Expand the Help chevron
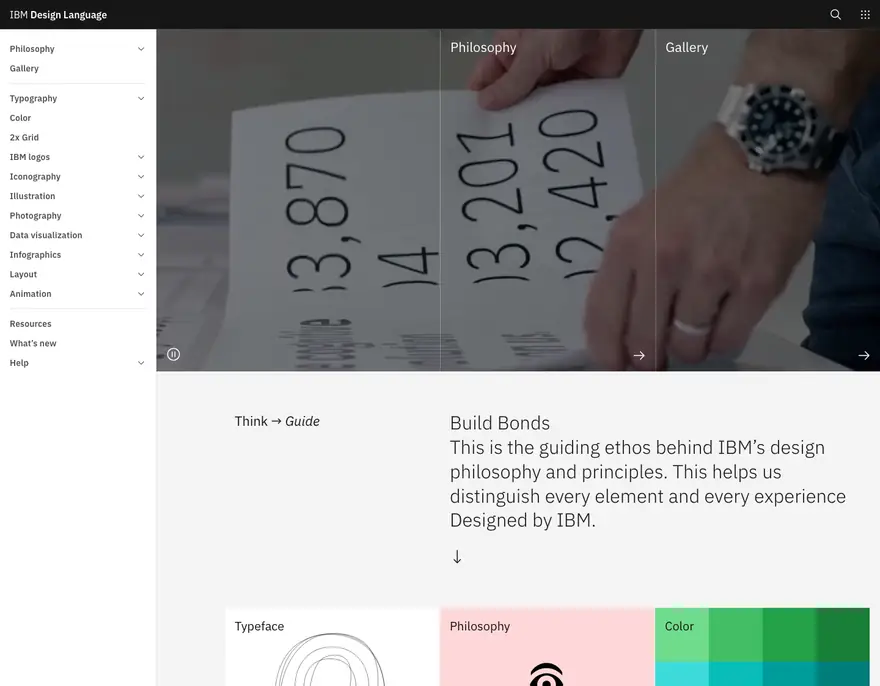 pyautogui.click(x=141, y=363)
